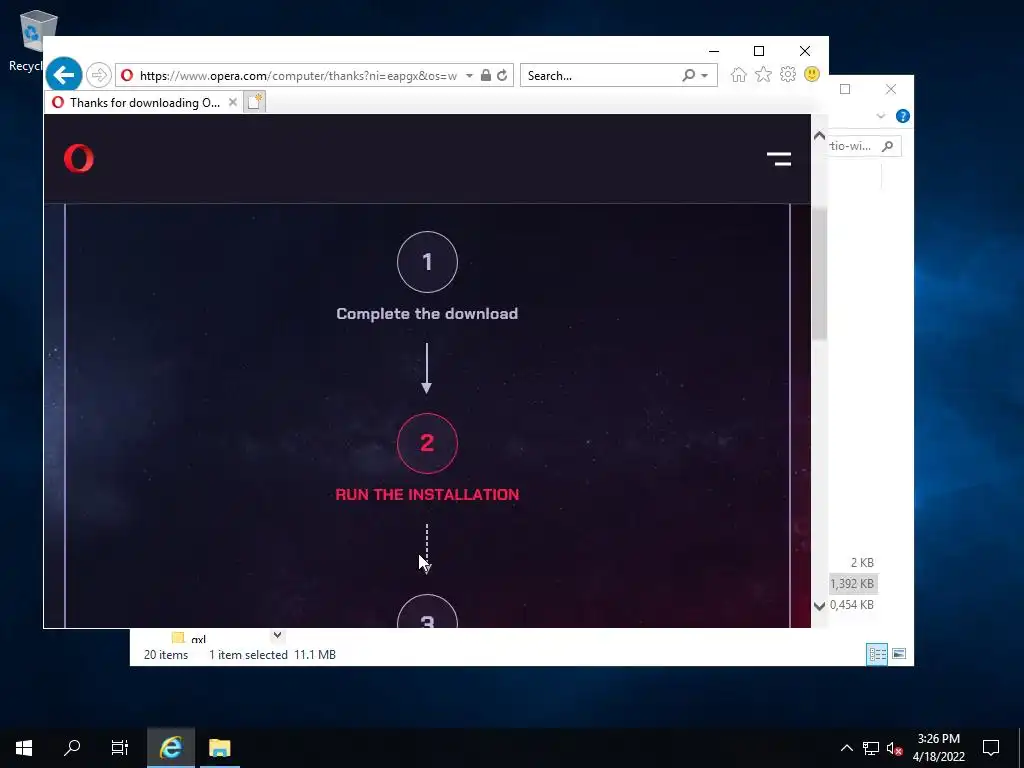This screenshot has height=768, width=1024.
Task: Click the Opera favicon in the address bar
Action: pyautogui.click(x=127, y=75)
